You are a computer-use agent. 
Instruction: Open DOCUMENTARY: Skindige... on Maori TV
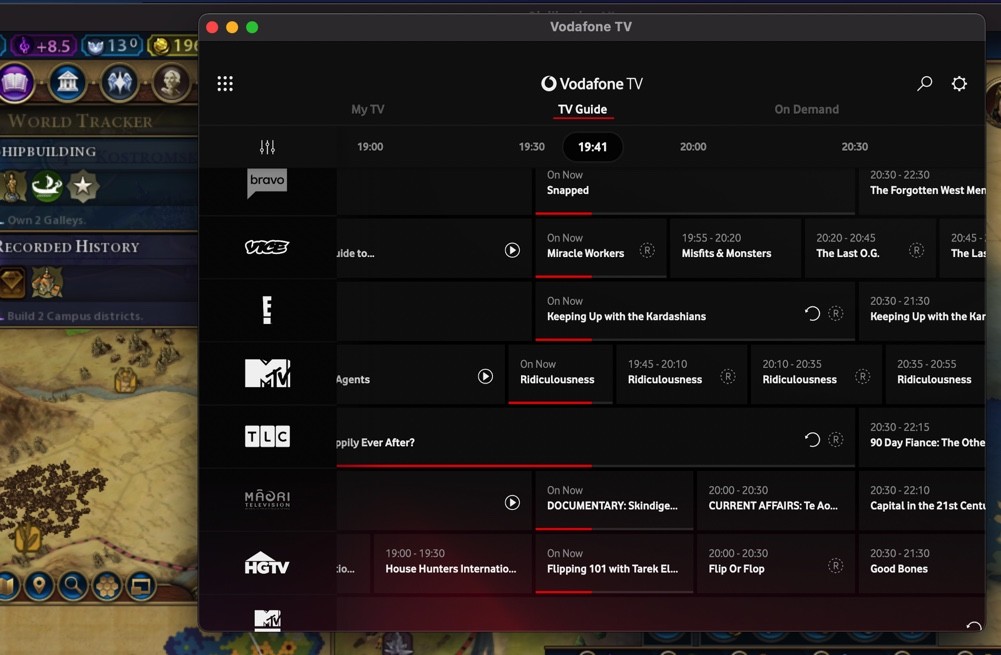point(614,499)
